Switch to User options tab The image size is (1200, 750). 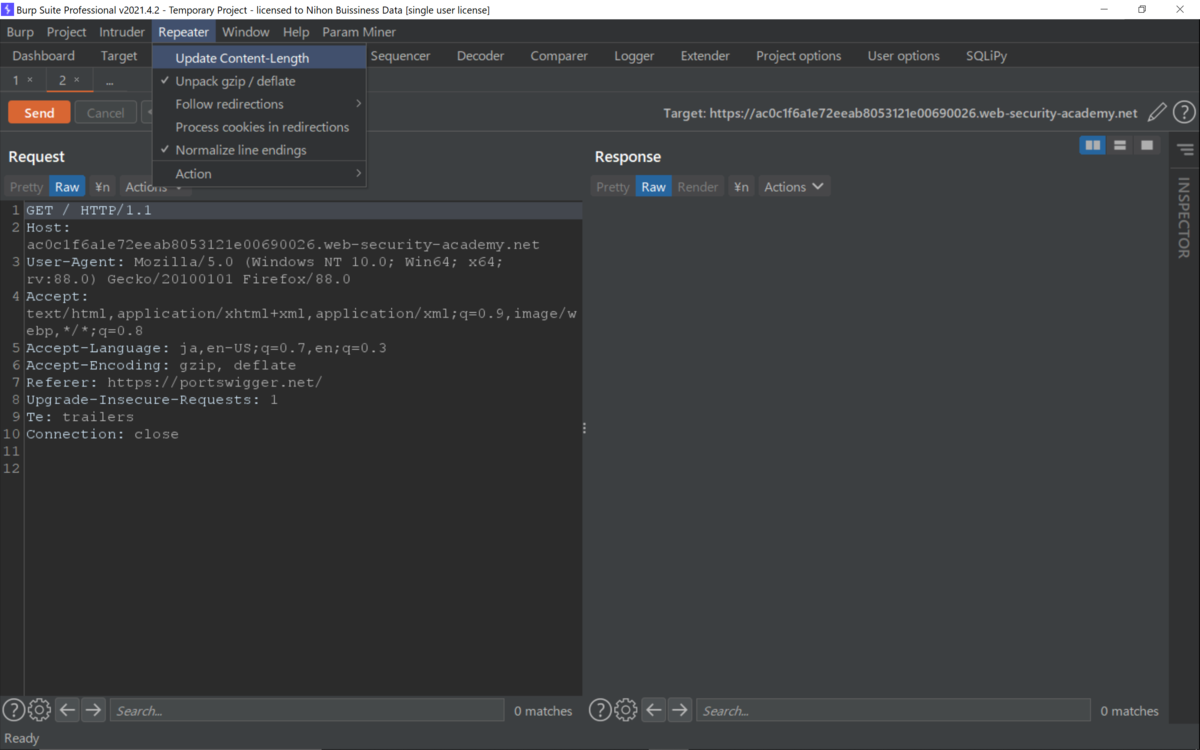[904, 56]
